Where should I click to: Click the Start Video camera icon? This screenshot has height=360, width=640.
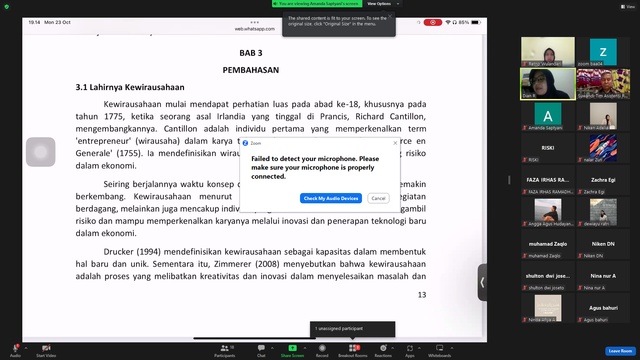pyautogui.click(x=46, y=348)
